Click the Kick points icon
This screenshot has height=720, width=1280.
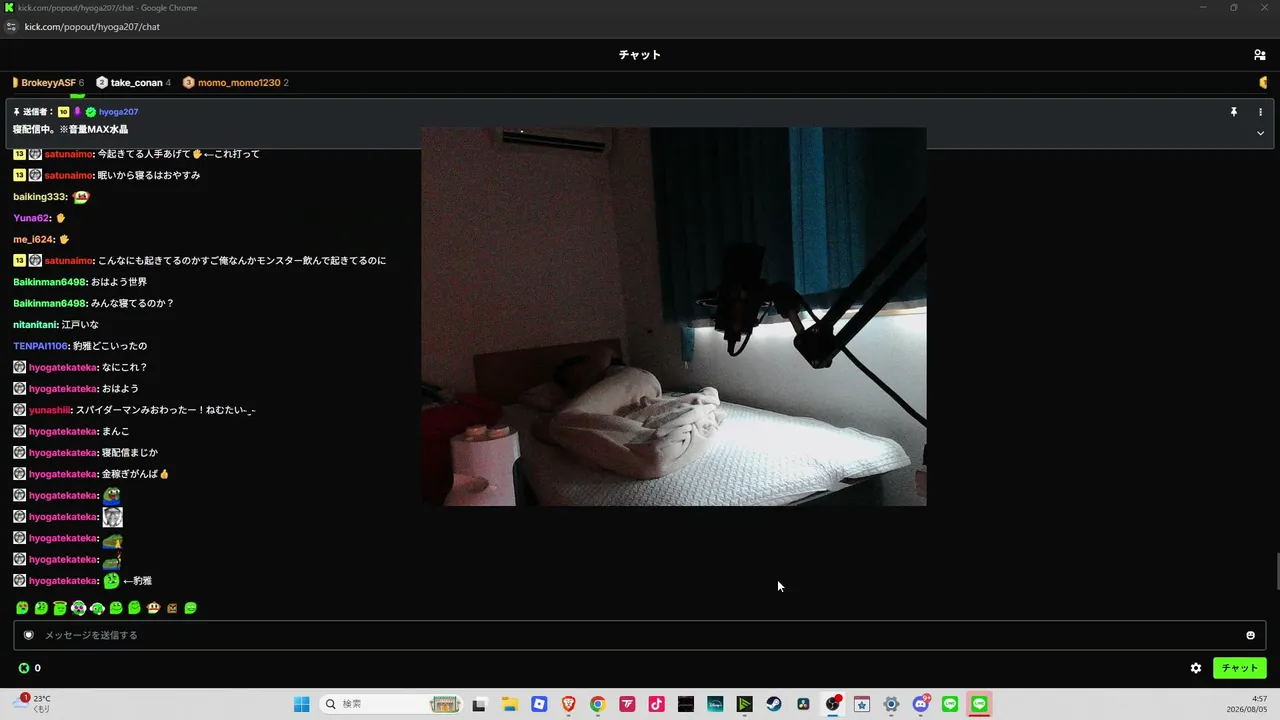(24, 668)
